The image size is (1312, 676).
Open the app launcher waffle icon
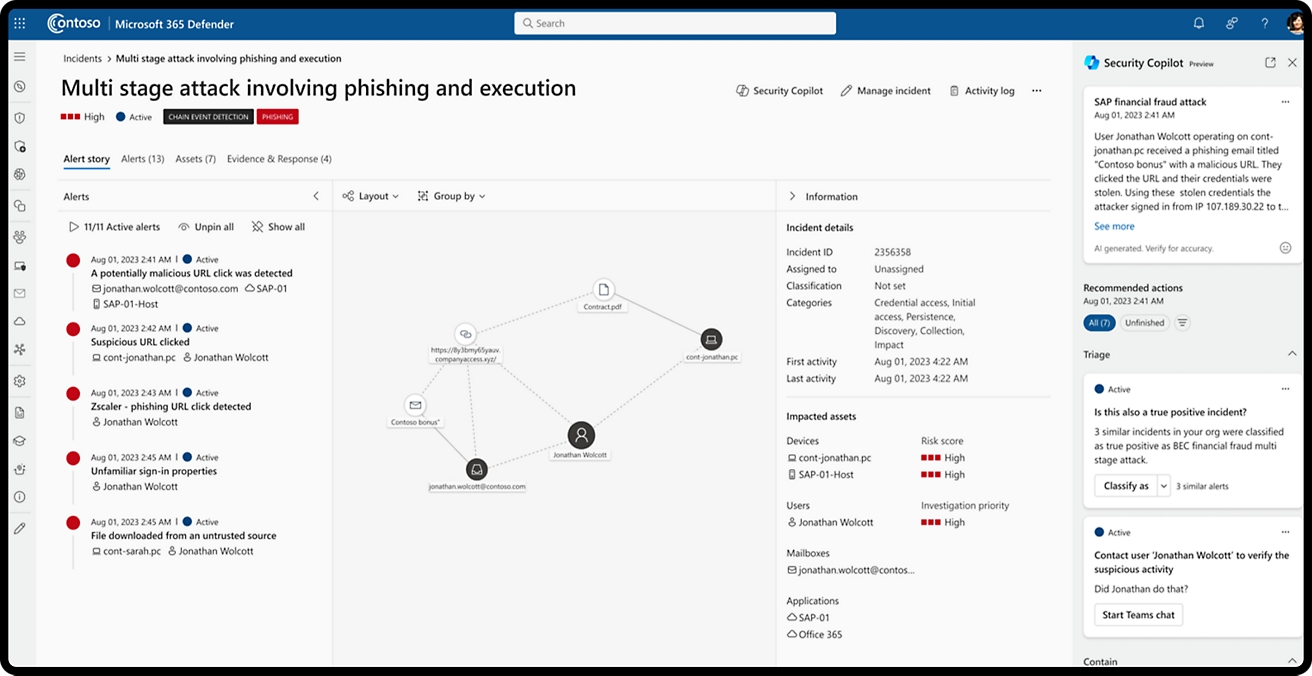pos(20,23)
